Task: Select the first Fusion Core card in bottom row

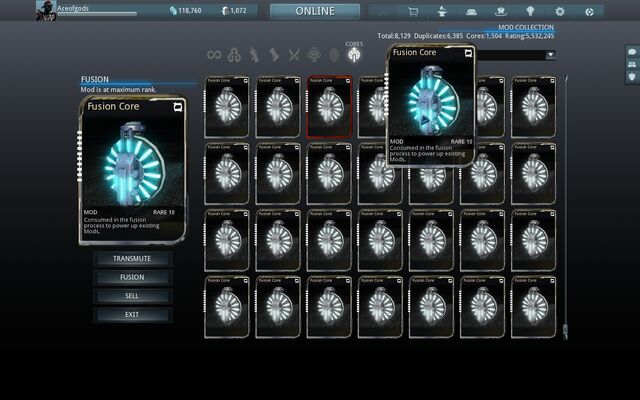Action: pos(227,307)
